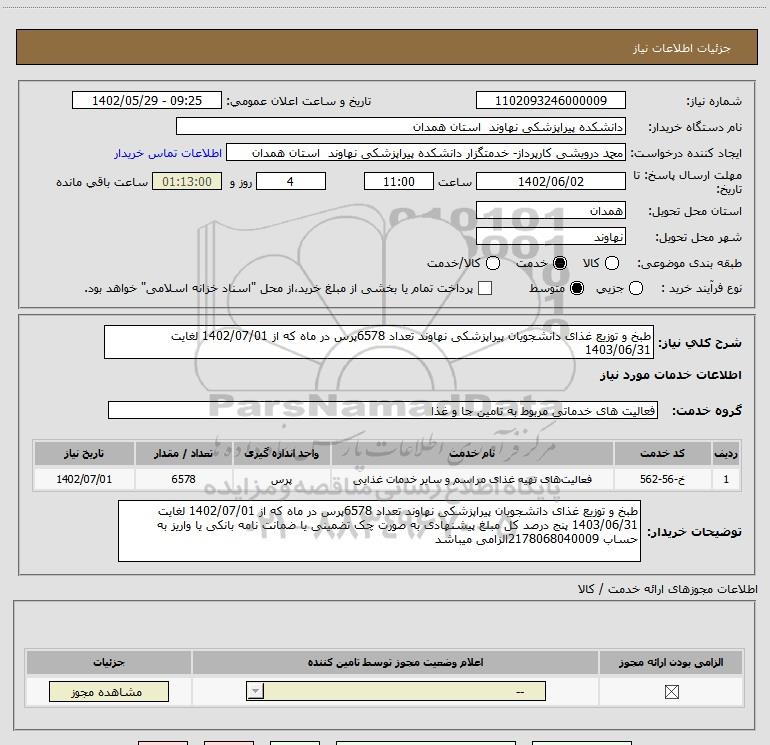Viewport: 770px width, 745px height.
Task: Select the کالا radio button in طبقه بندی موضوعی
Action: pos(611,263)
